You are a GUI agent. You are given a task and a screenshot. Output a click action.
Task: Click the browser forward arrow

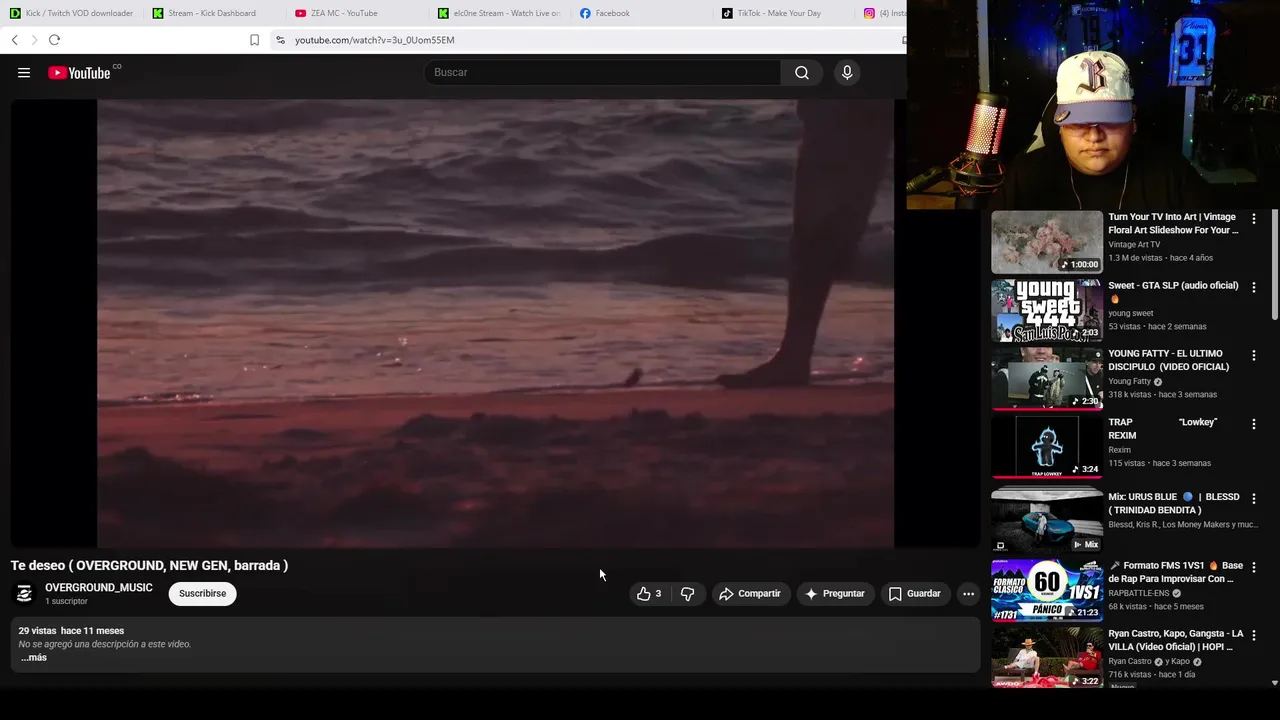[34, 40]
